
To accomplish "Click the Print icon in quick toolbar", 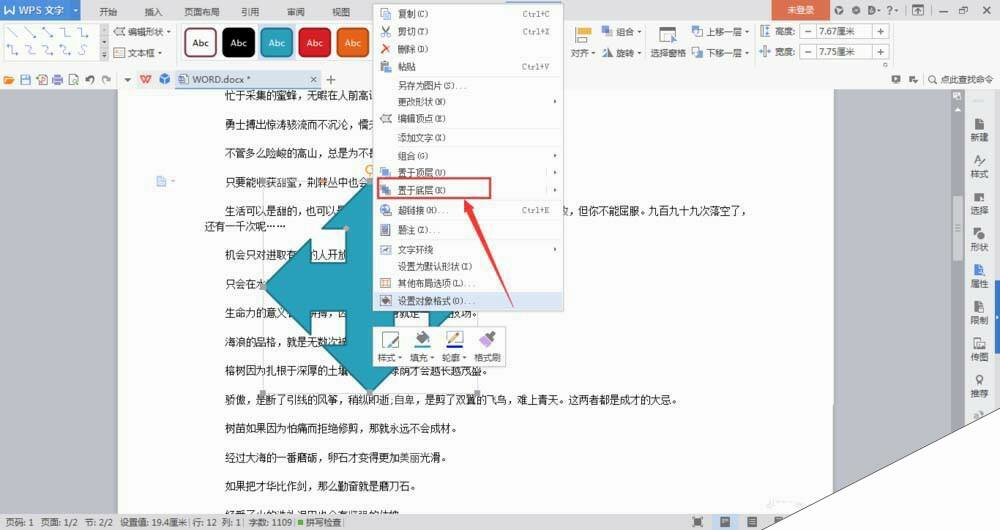I will 57,80.
